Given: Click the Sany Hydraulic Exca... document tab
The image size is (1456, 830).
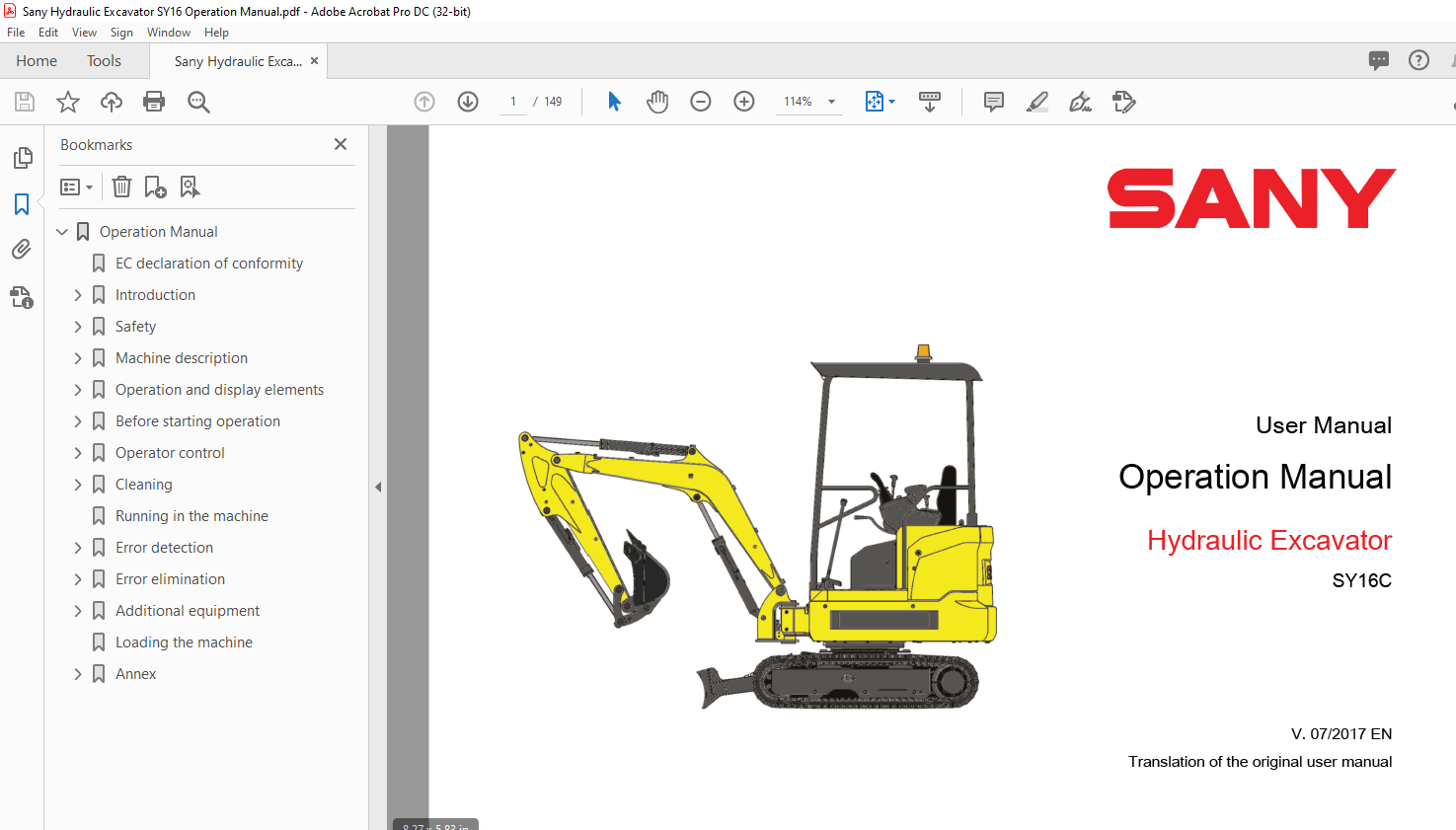Looking at the screenshot, I should pyautogui.click(x=238, y=61).
